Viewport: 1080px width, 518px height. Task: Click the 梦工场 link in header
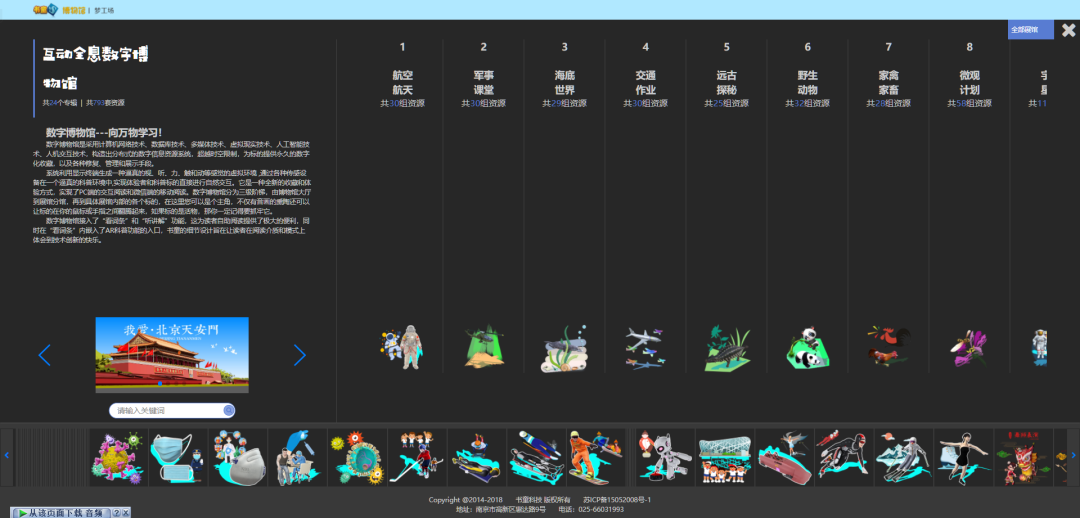104,10
